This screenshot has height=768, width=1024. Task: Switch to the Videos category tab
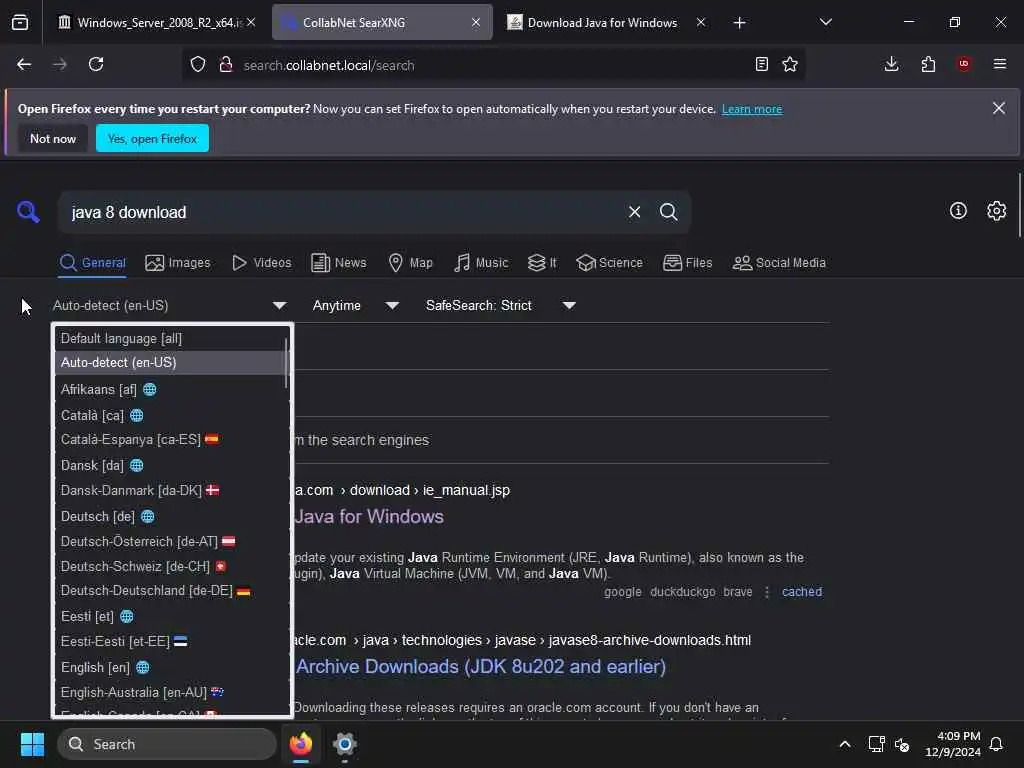261,263
